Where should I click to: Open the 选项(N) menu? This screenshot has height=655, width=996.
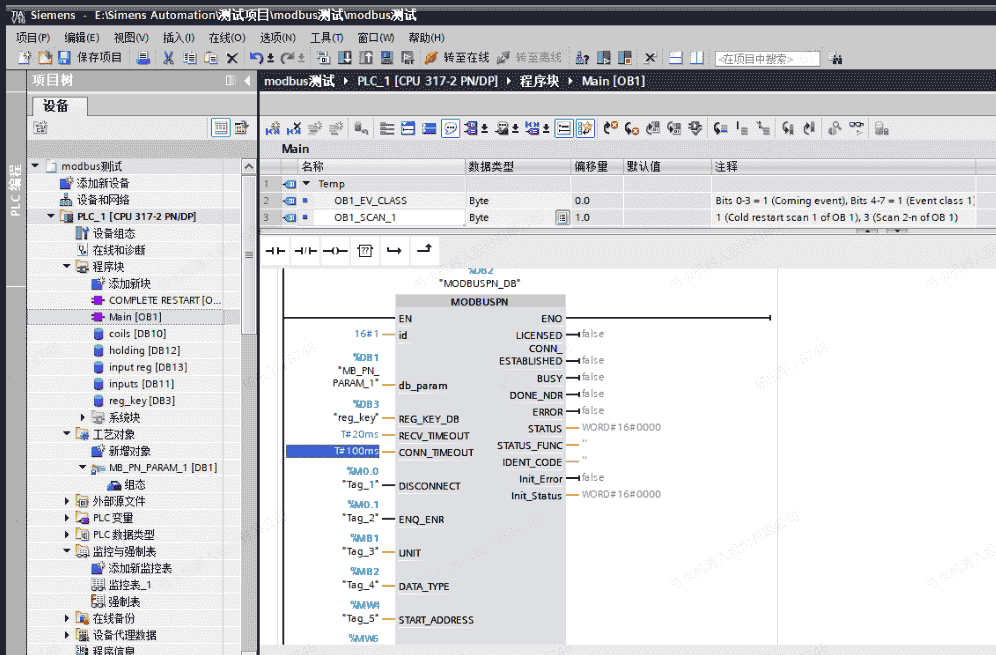click(277, 37)
